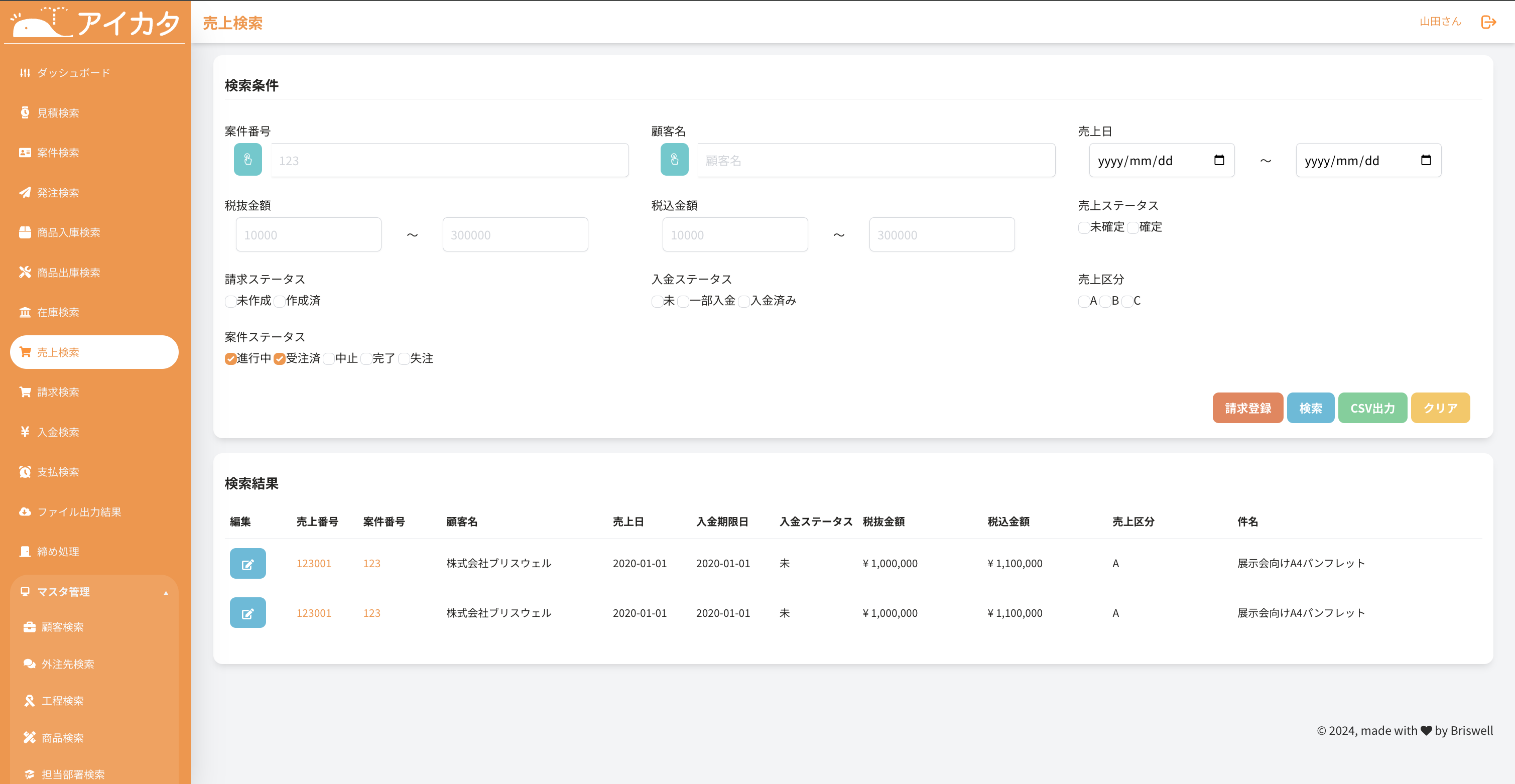1515x784 pixels.
Task: Click the first row edit icon button
Action: 247,564
